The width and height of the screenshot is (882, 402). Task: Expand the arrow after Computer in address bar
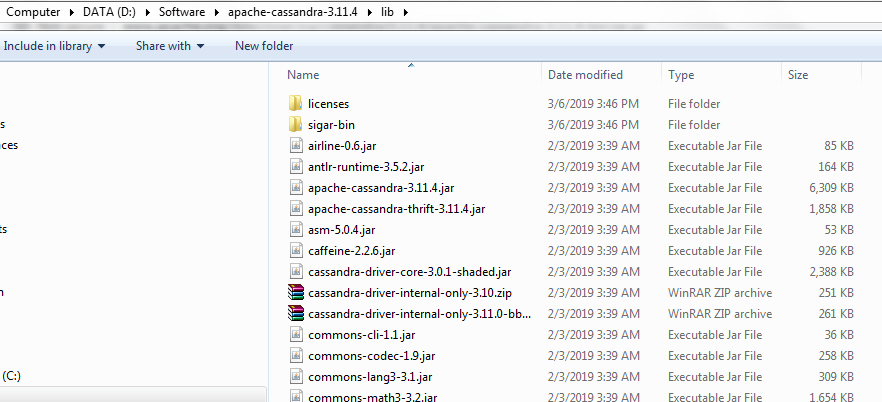point(71,12)
